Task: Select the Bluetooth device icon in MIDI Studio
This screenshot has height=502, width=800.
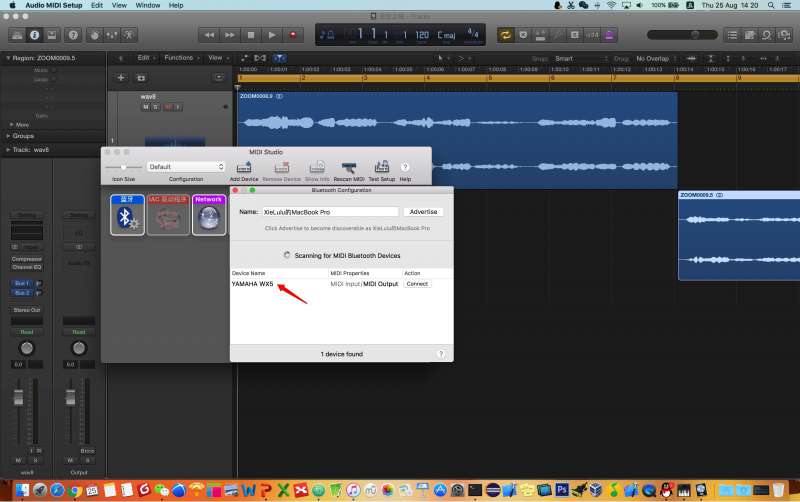Action: pos(127,215)
